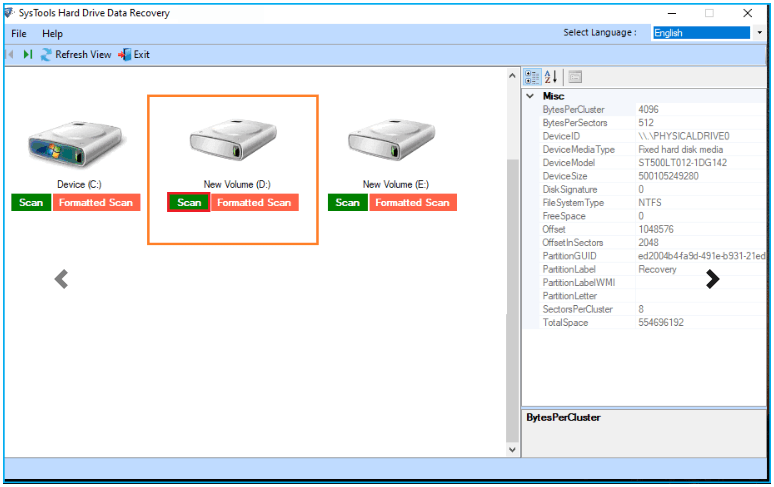Click the previous navigation arrow in the toolbar
This screenshot has height=487, width=774.
[x=10, y=54]
